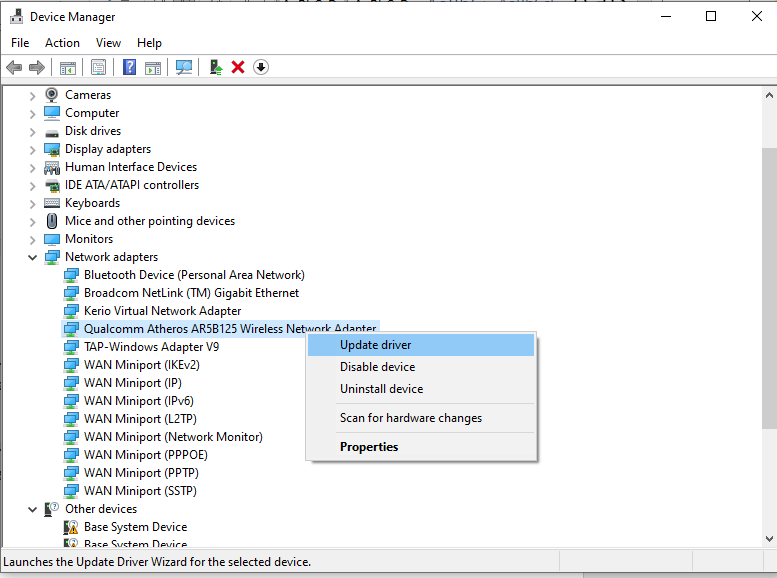Screen dimensions: 777x578
Task: Click the Cameras category icon
Action: [52, 95]
